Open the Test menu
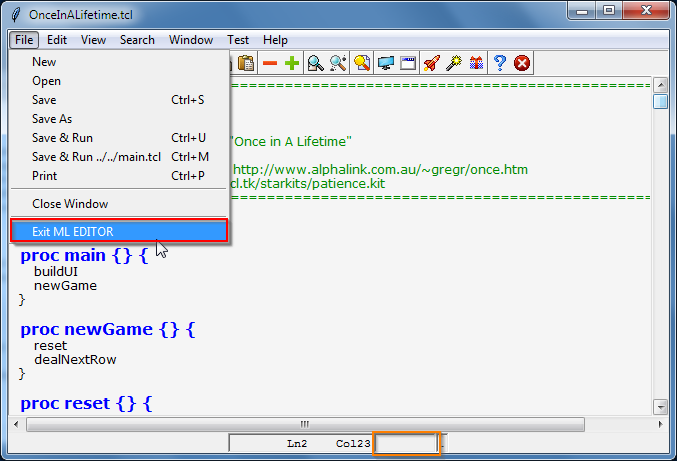 (238, 40)
